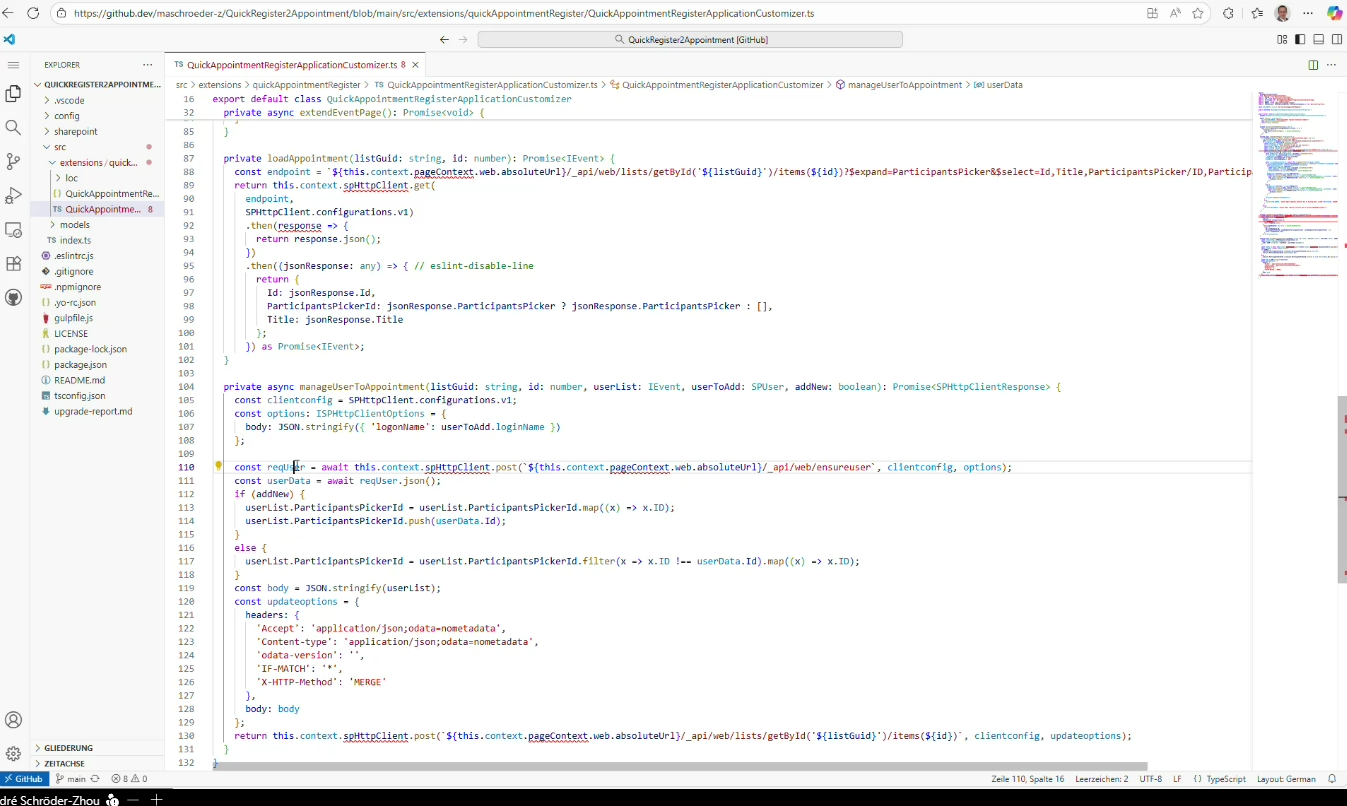Toggle the bottom panel layout button
Viewport: 1347px width, 806px height.
pos(1318,40)
